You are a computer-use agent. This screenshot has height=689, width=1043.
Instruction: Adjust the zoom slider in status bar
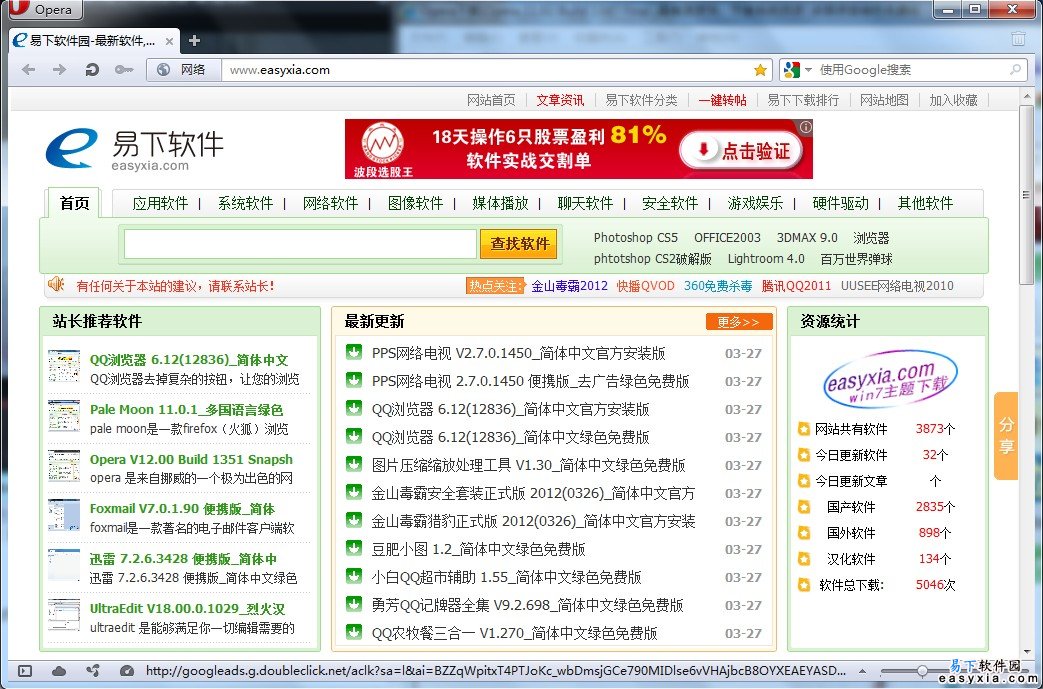click(920, 670)
